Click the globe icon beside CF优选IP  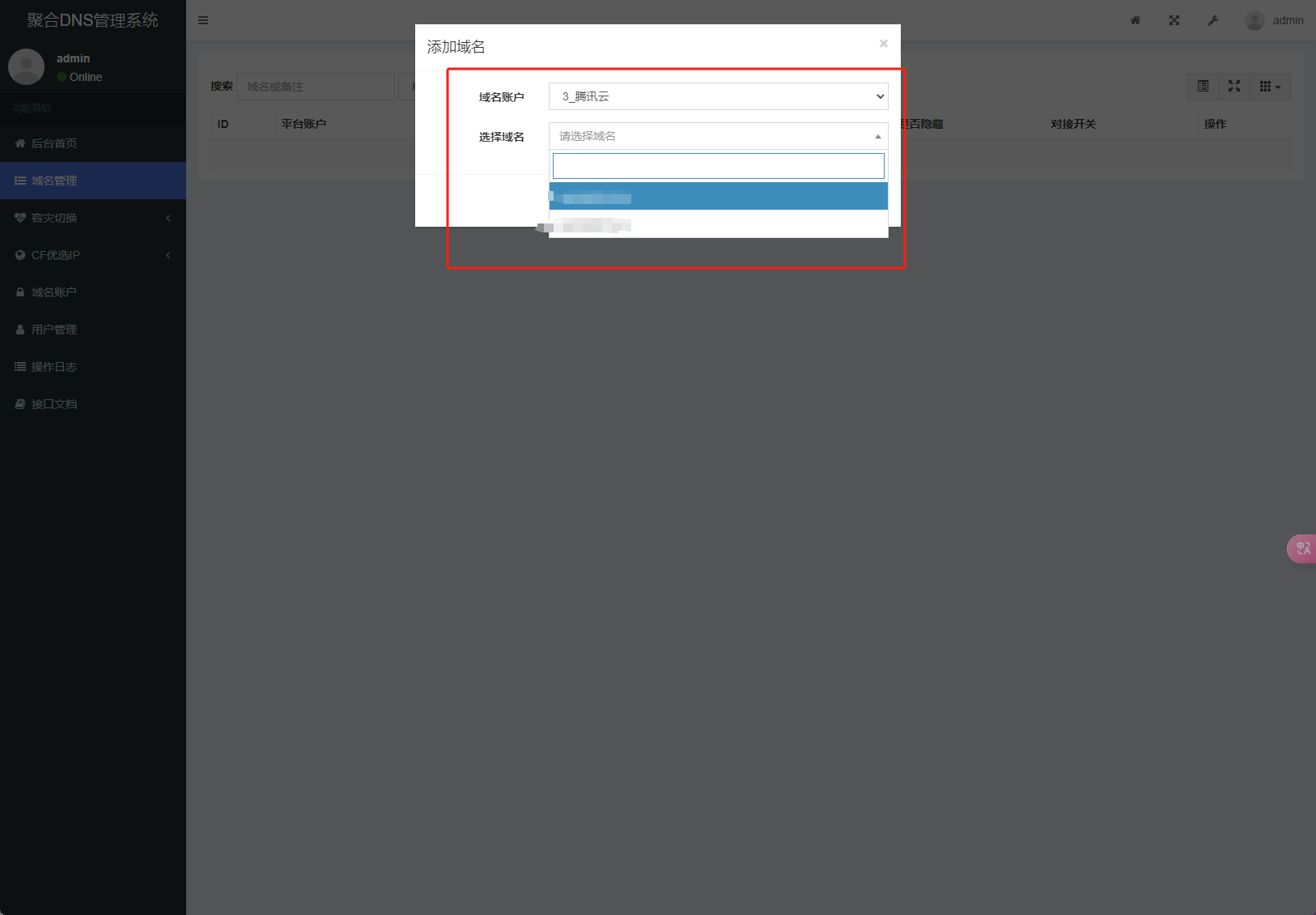(x=20, y=255)
